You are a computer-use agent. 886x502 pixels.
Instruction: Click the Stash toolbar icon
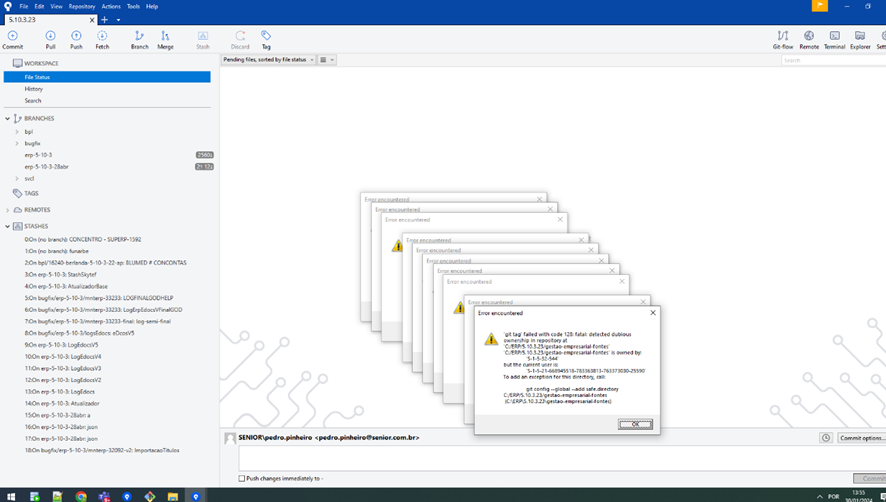pyautogui.click(x=203, y=40)
